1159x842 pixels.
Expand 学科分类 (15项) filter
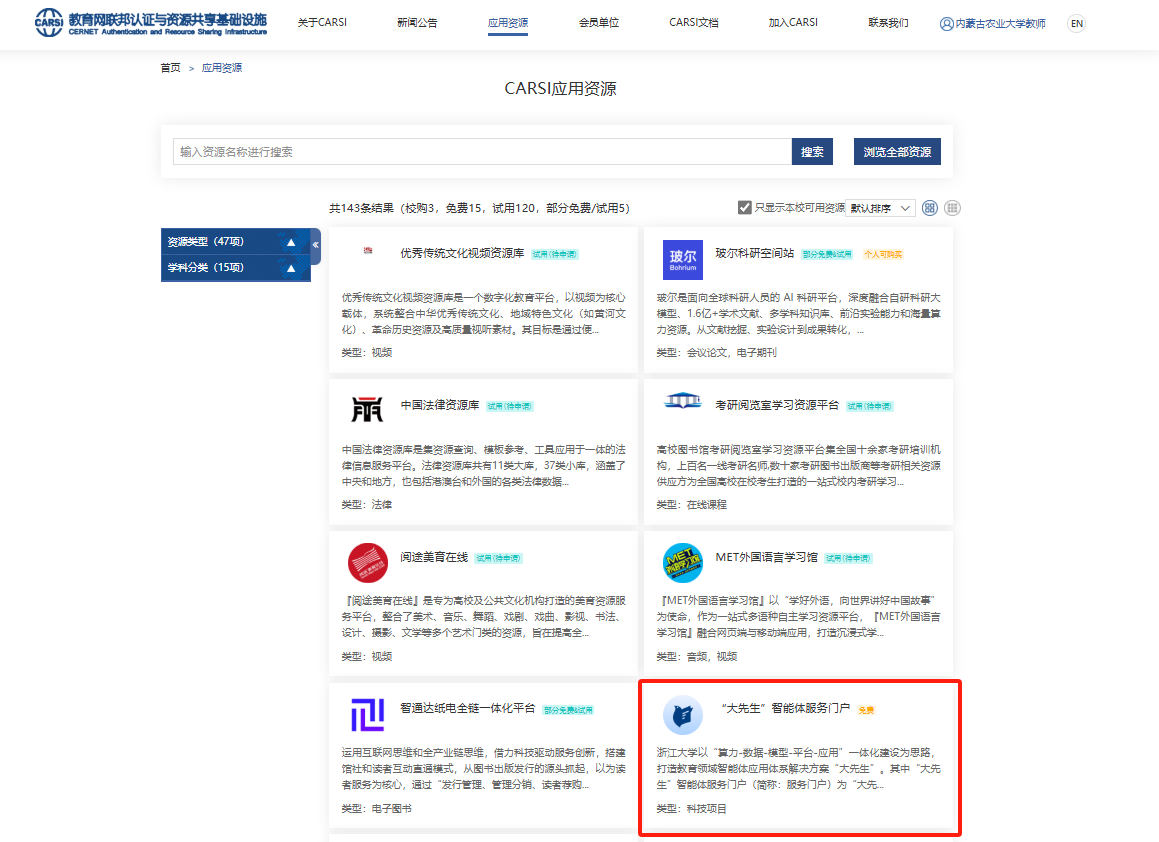tap(236, 268)
